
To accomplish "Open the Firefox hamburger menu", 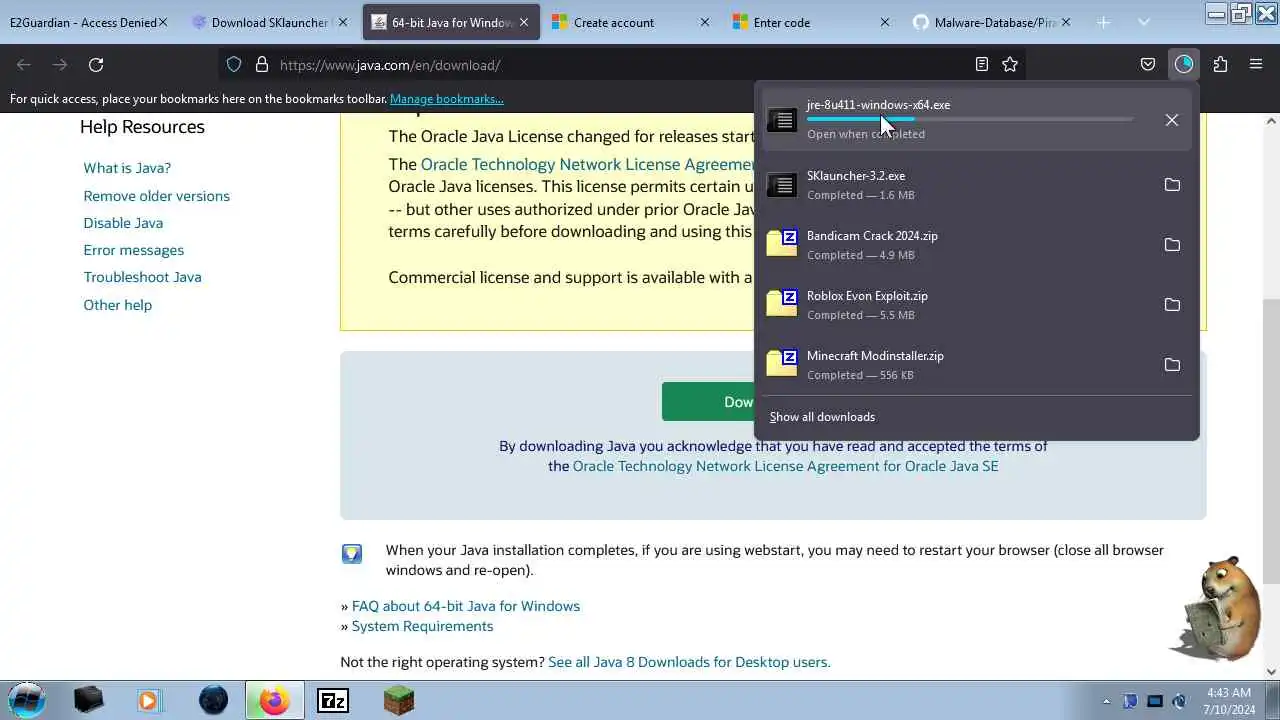I will click(x=1256, y=65).
